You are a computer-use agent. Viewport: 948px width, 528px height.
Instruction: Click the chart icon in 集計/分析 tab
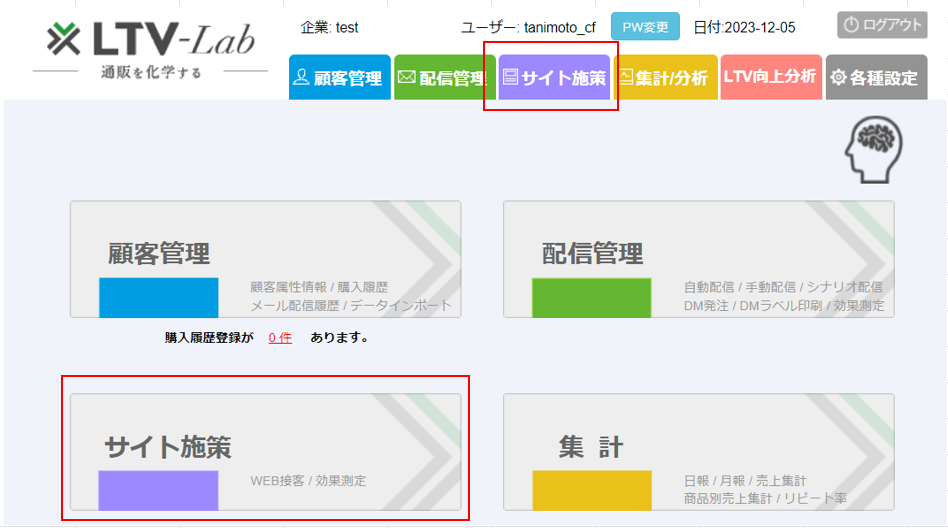(x=626, y=77)
